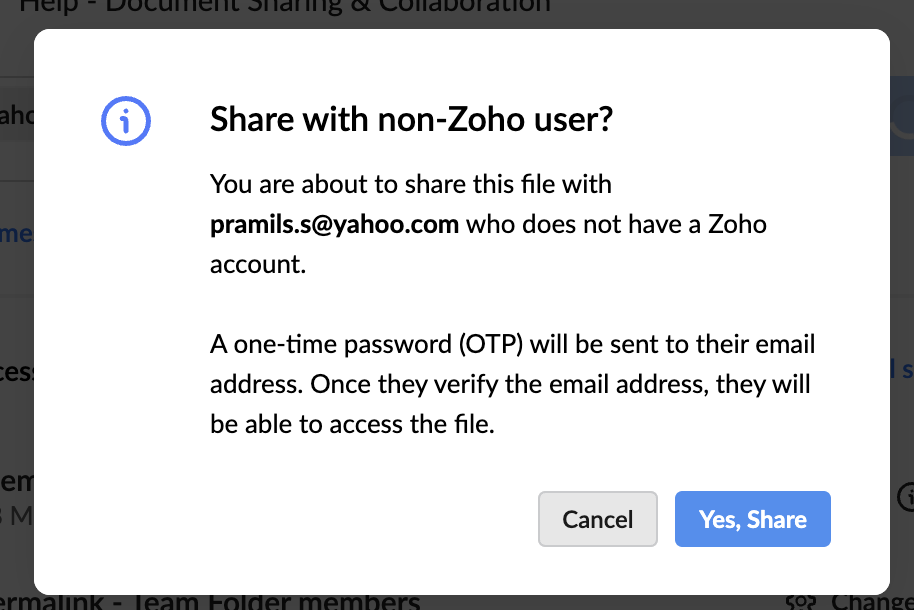Click the partially hidden member name at bottom left
The image size is (914, 610).
coord(17,482)
